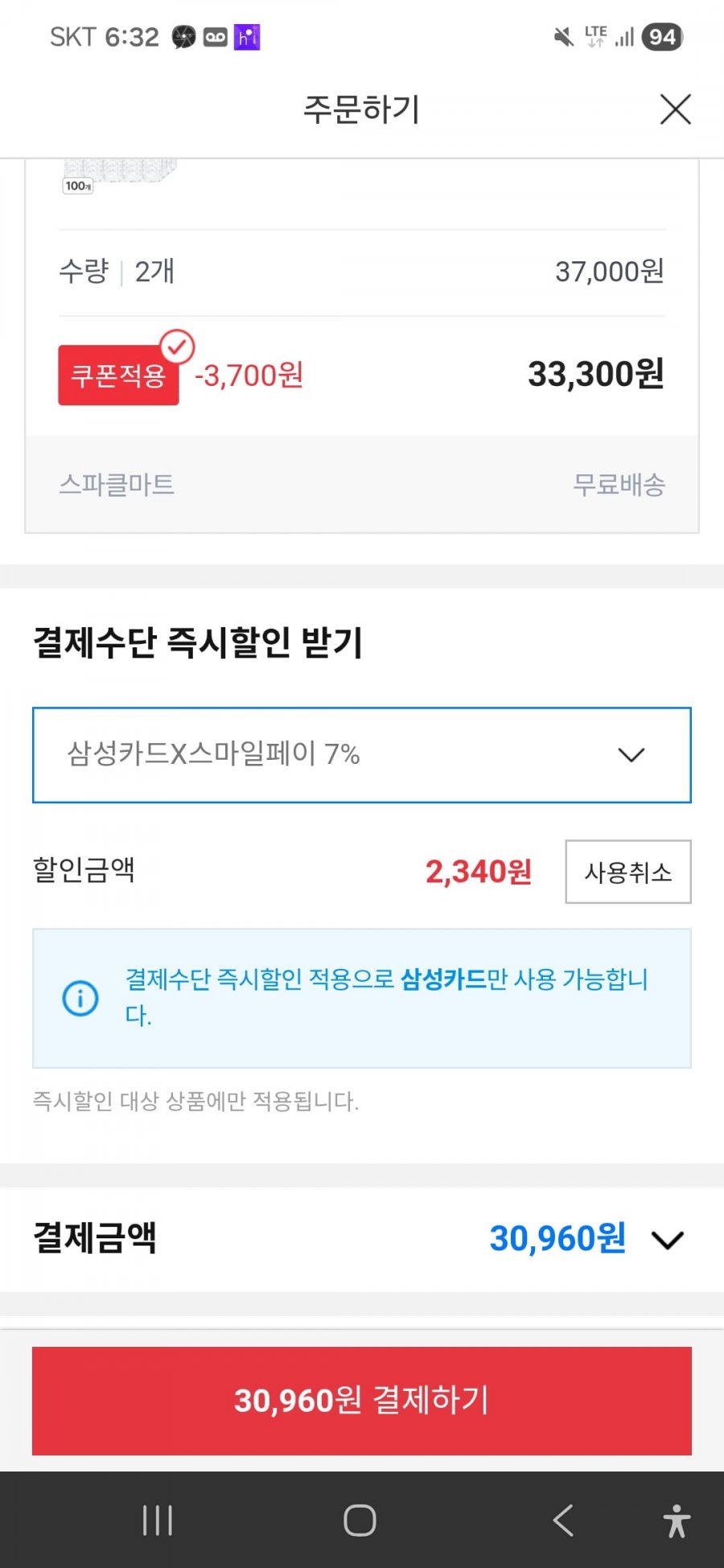Close the 주문하기 order page

pyautogui.click(x=675, y=109)
